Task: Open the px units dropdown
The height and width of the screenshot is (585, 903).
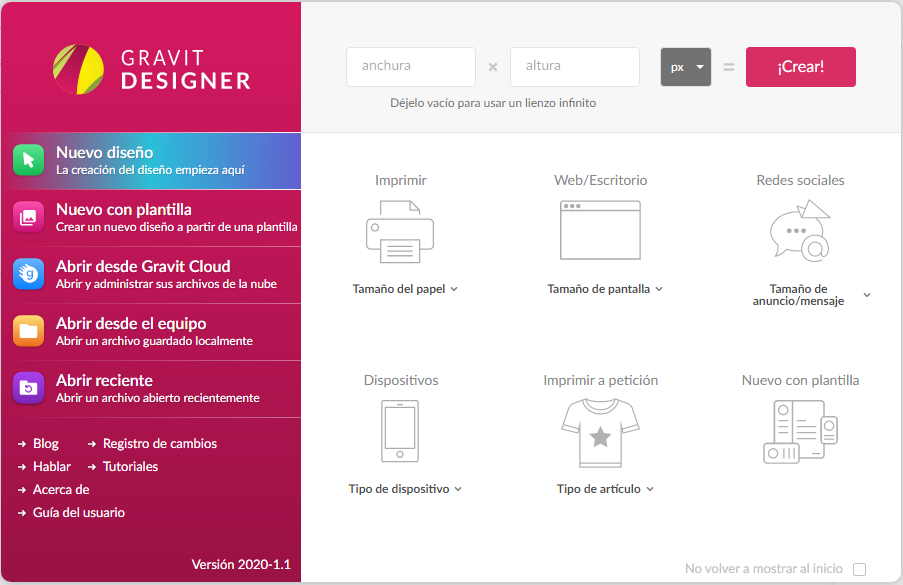Action: (686, 67)
